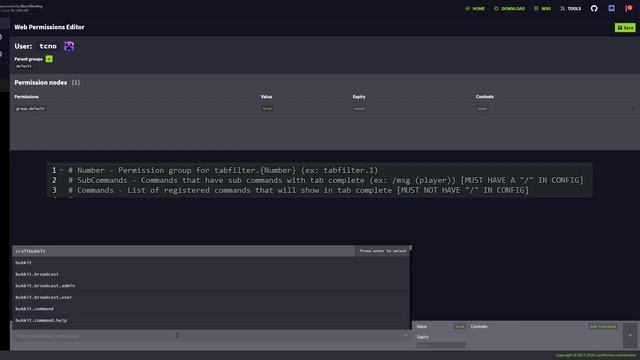Edit expiry of group.default node

(359, 109)
